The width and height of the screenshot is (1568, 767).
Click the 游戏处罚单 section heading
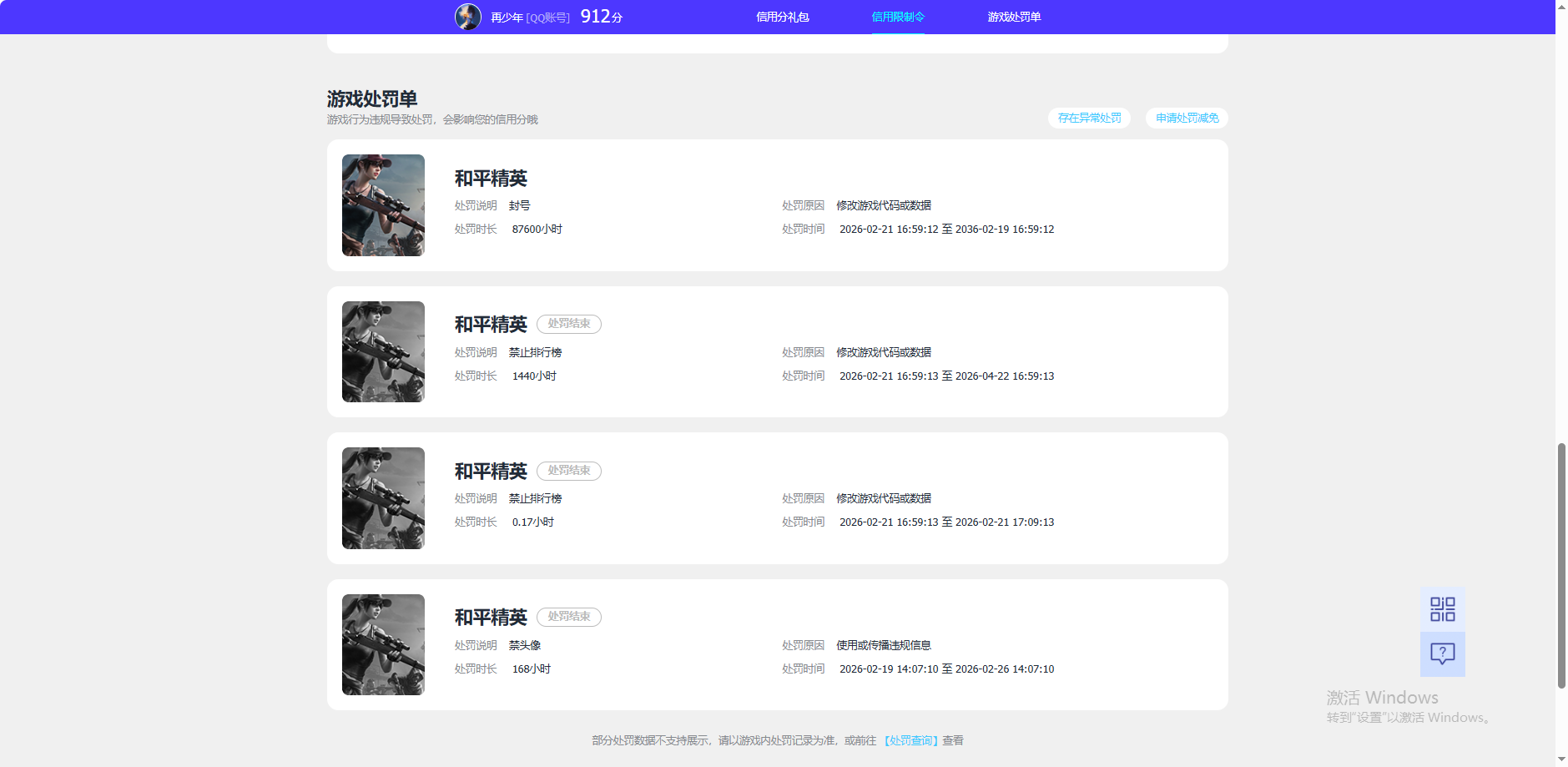(372, 99)
